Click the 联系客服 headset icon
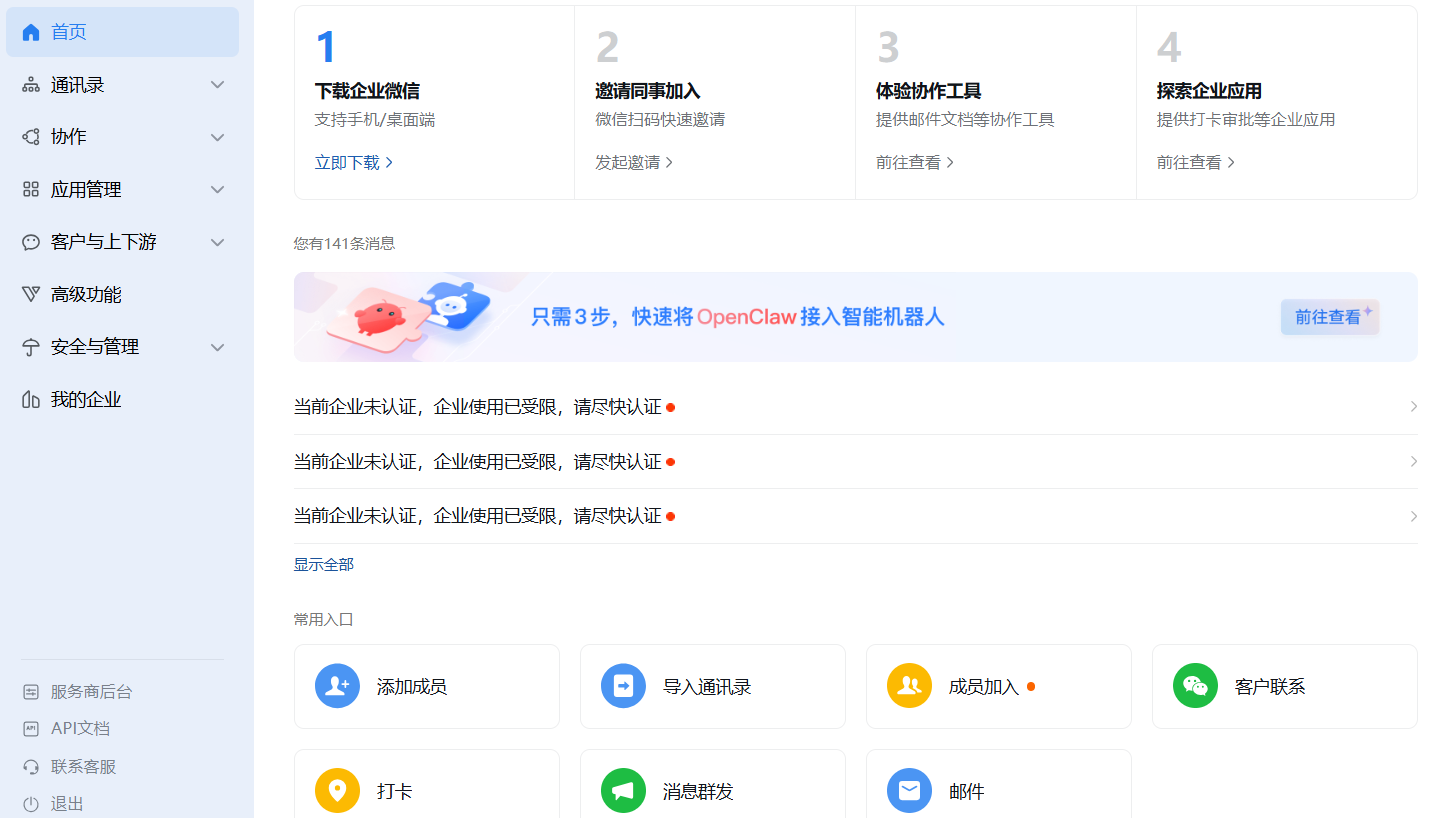1455x818 pixels. pyautogui.click(x=31, y=767)
